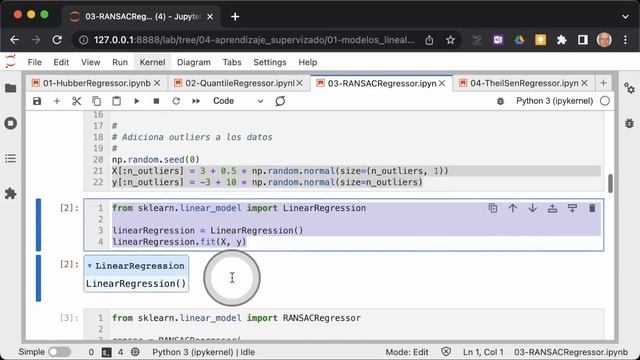Image resolution: width=640 pixels, height=360 pixels.
Task: Click the kernel status circle indicator
Action: [x=605, y=101]
